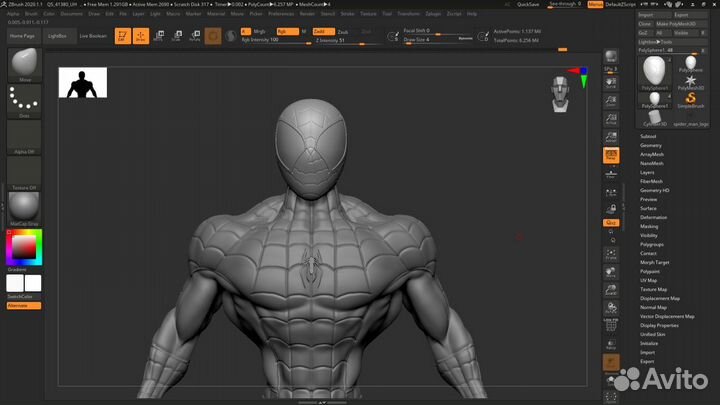Image resolution: width=720 pixels, height=405 pixels.
Task: Expand the Displacement Map section
Action: [660, 298]
